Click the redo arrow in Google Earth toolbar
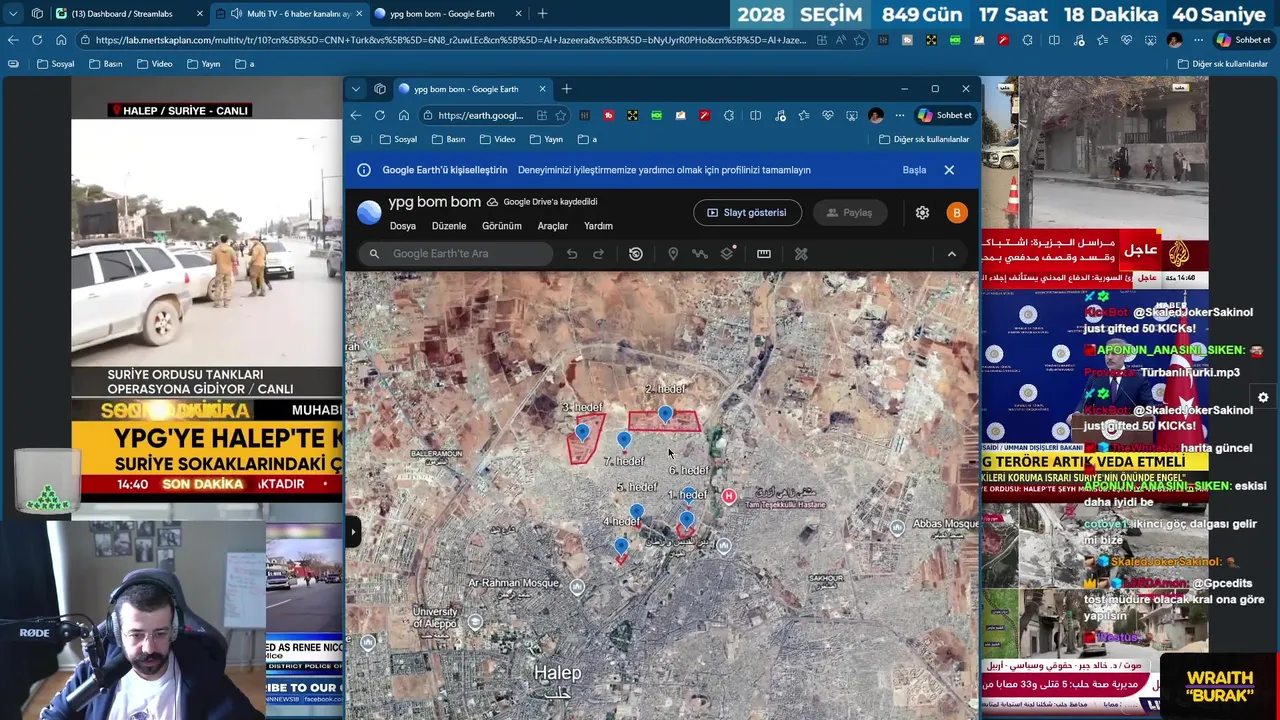Viewport: 1280px width, 720px height. pyautogui.click(x=598, y=254)
